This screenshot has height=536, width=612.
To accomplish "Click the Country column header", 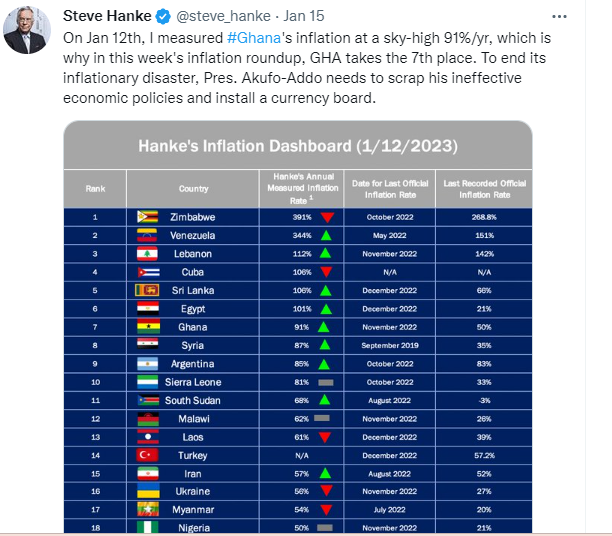I will coord(193,187).
